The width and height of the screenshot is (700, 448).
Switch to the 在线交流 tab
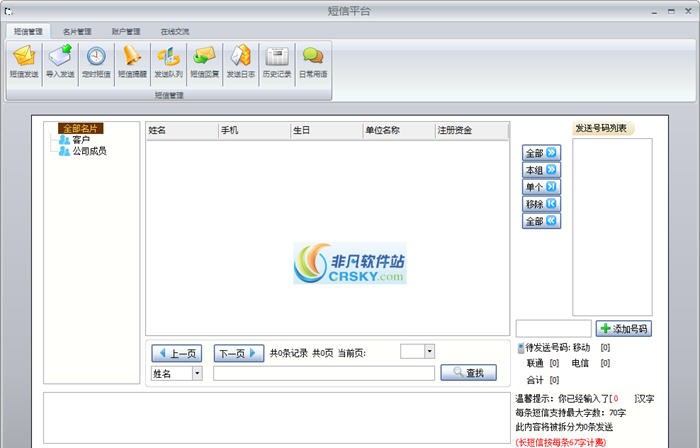coord(175,31)
